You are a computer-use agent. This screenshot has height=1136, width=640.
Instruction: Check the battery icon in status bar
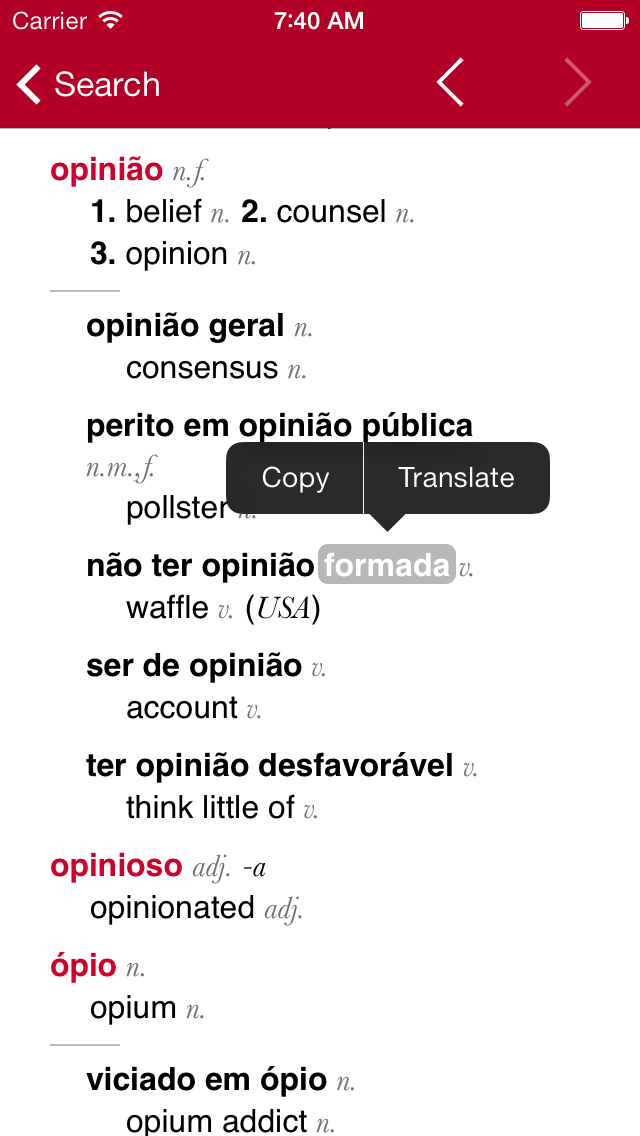[603, 21]
